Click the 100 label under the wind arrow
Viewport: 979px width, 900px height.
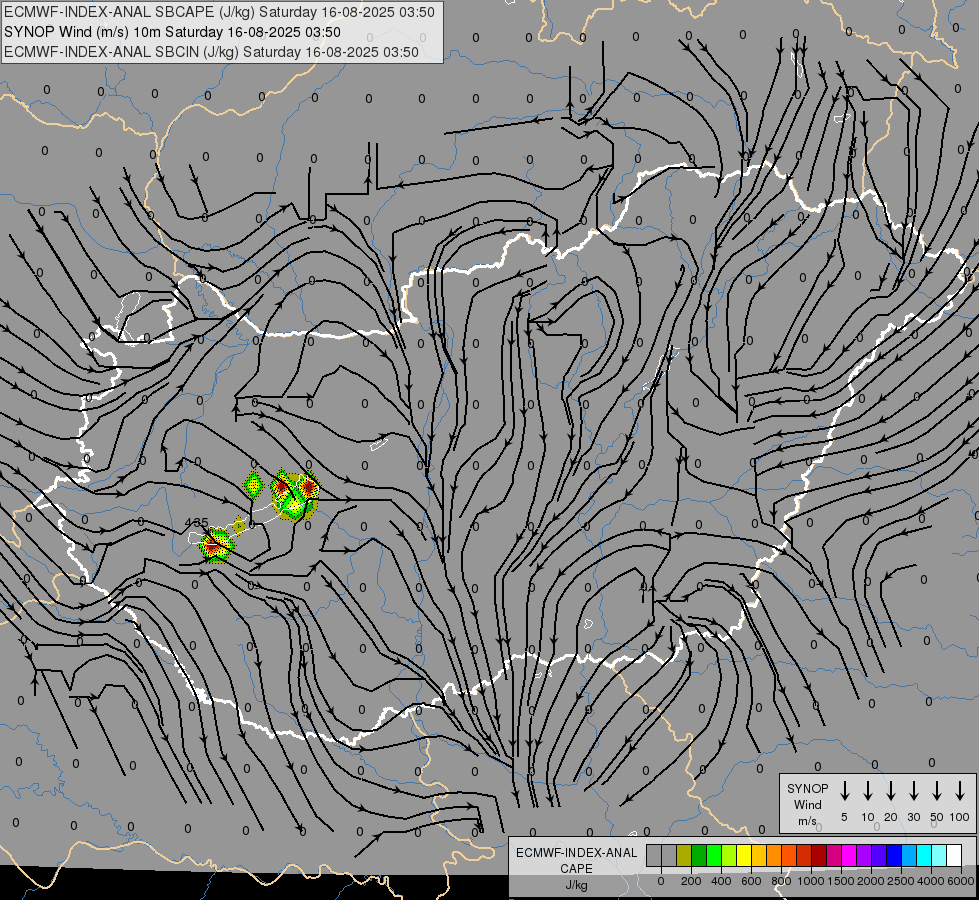pyautogui.click(x=960, y=817)
